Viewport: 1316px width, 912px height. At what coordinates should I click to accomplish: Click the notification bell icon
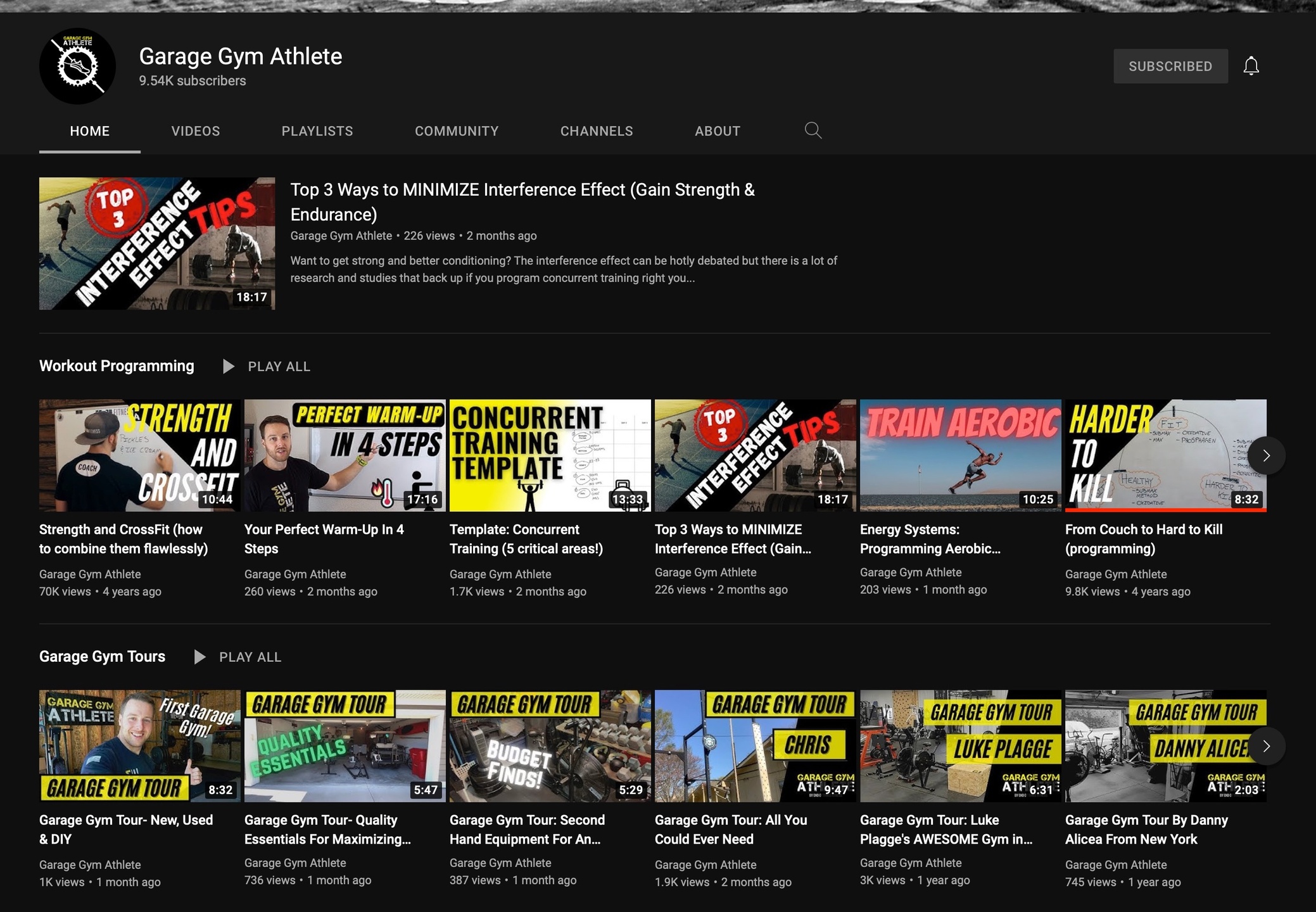pos(1251,66)
